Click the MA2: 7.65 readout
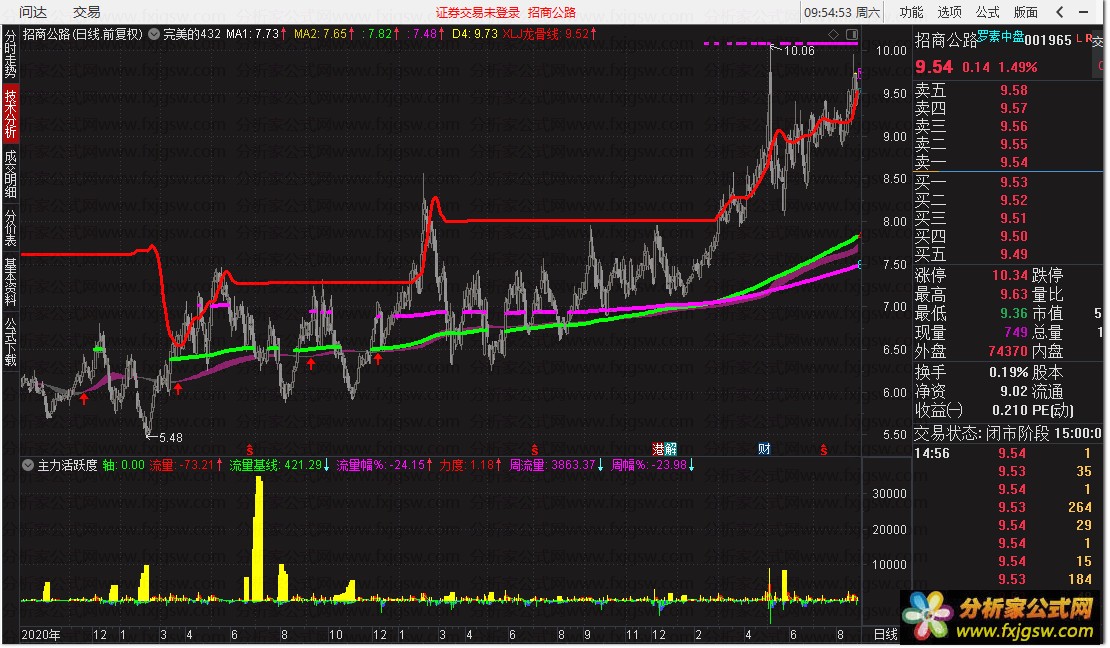This screenshot has height=648, width=1110. click(324, 33)
